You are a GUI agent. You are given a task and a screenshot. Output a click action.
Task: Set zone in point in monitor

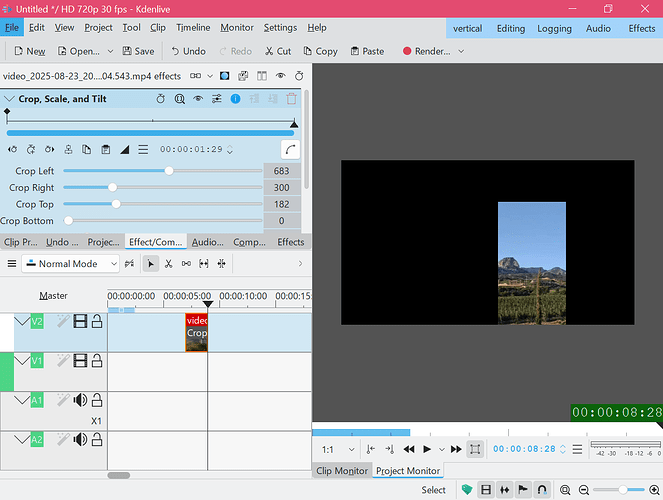pos(371,450)
